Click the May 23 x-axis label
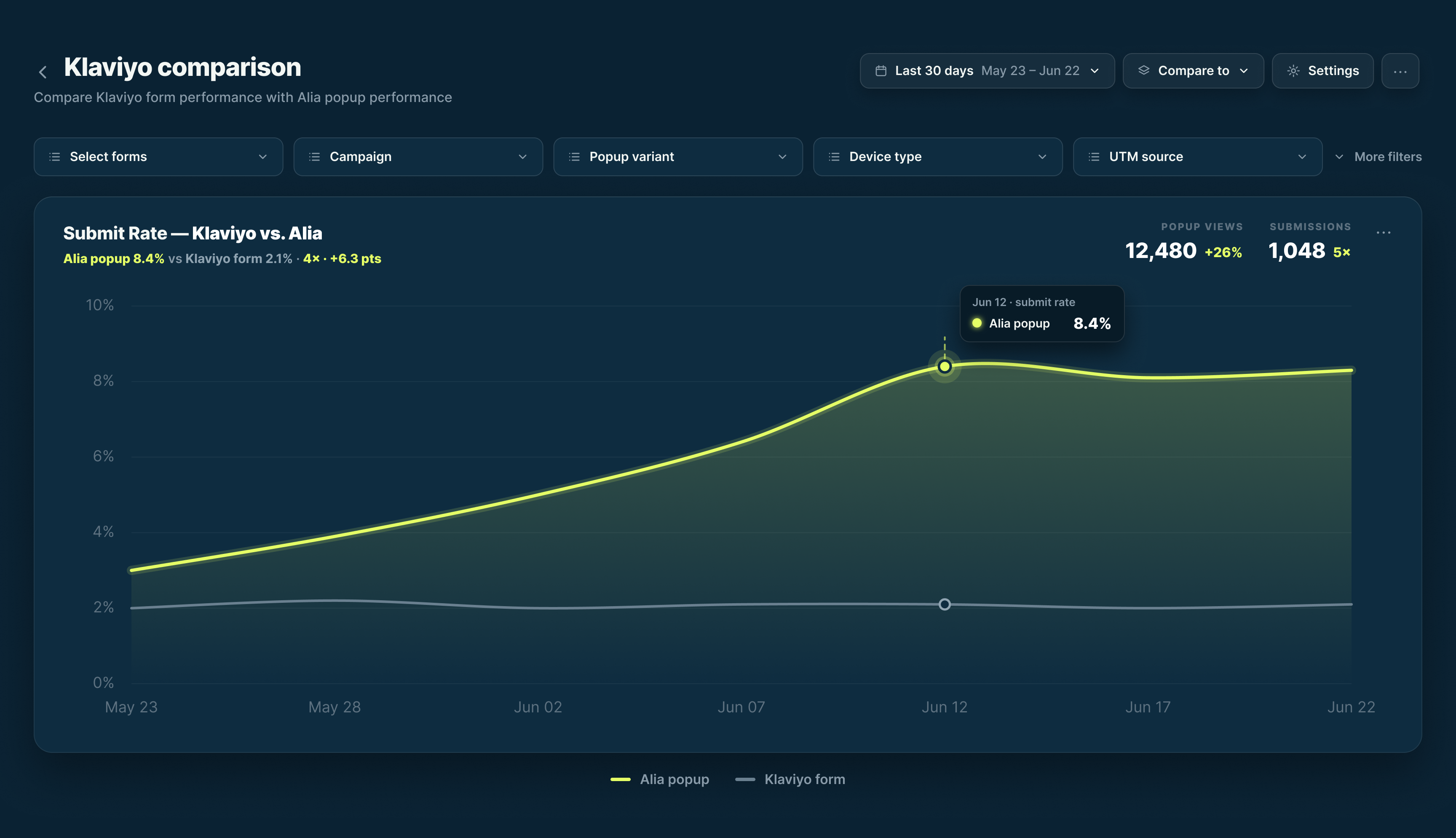The width and height of the screenshot is (1456, 838). click(x=131, y=707)
